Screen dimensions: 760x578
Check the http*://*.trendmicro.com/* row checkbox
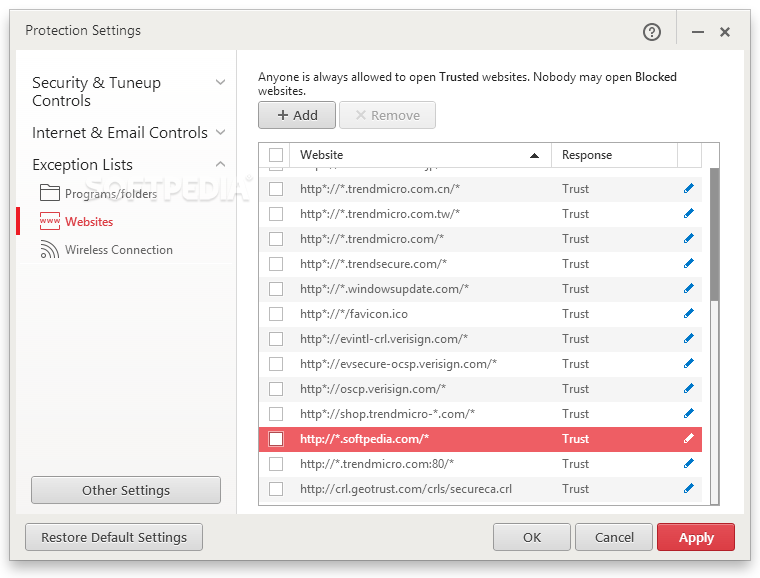coord(276,239)
